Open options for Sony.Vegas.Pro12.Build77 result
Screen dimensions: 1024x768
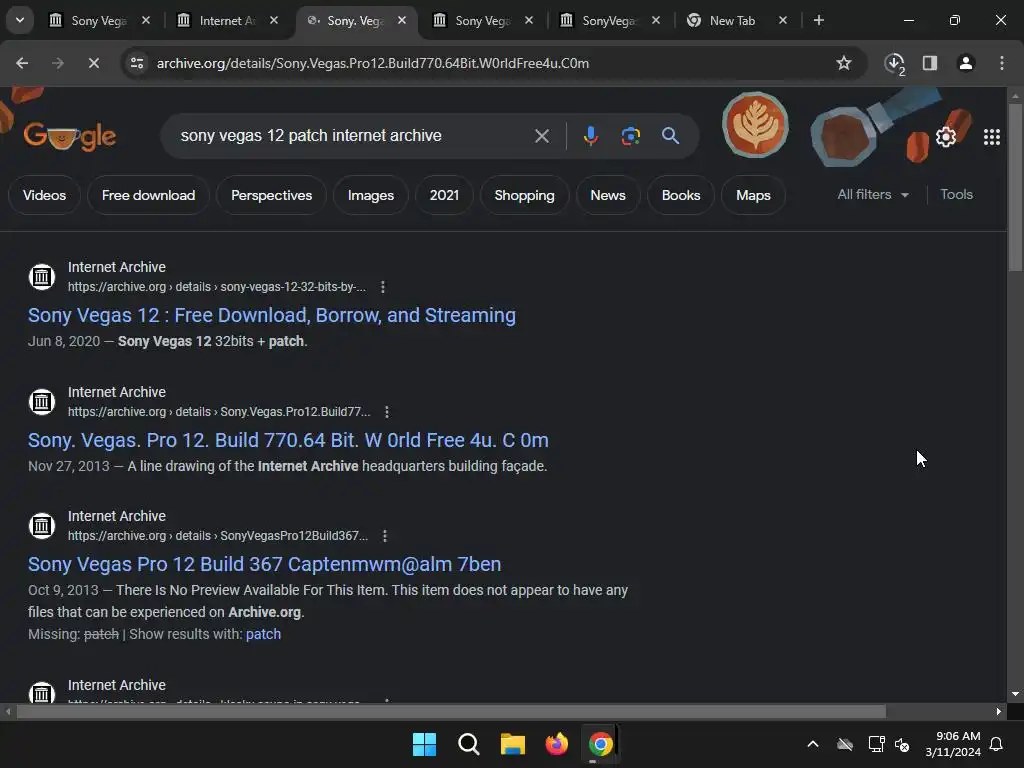(x=387, y=412)
